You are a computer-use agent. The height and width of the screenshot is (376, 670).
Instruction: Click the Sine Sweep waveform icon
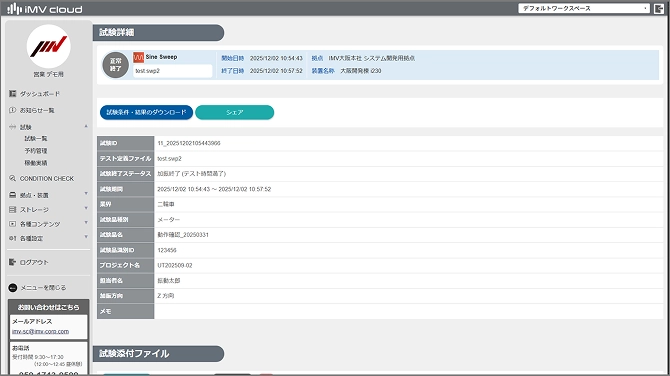click(138, 57)
